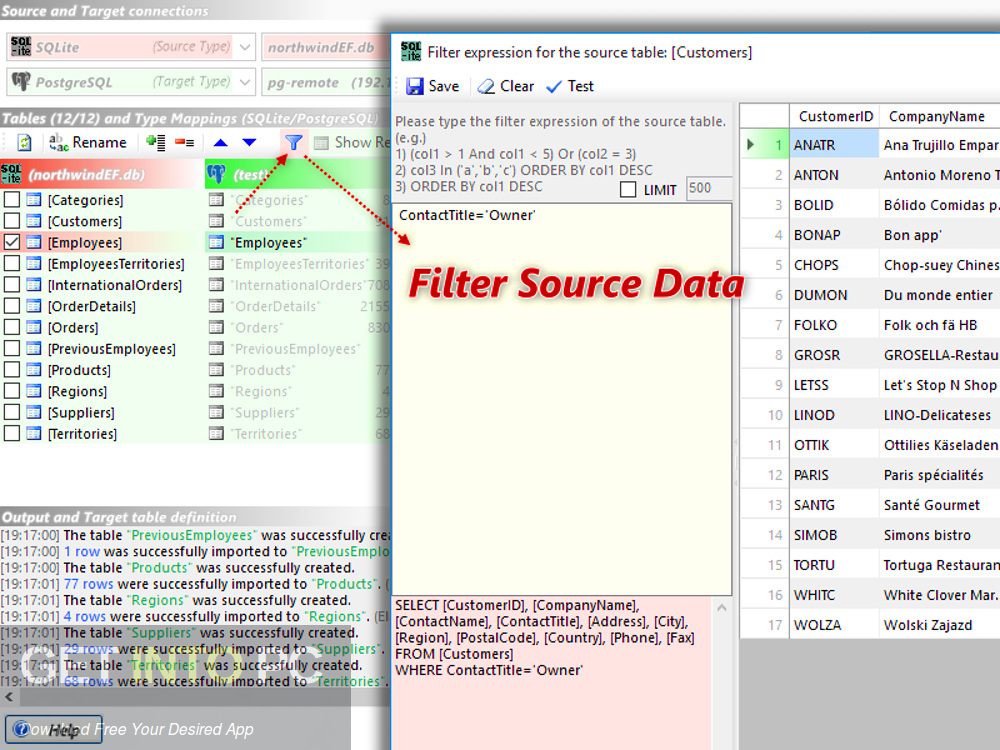This screenshot has height=750, width=1000.
Task: Click the "Categories" target table icon
Action: [216, 200]
